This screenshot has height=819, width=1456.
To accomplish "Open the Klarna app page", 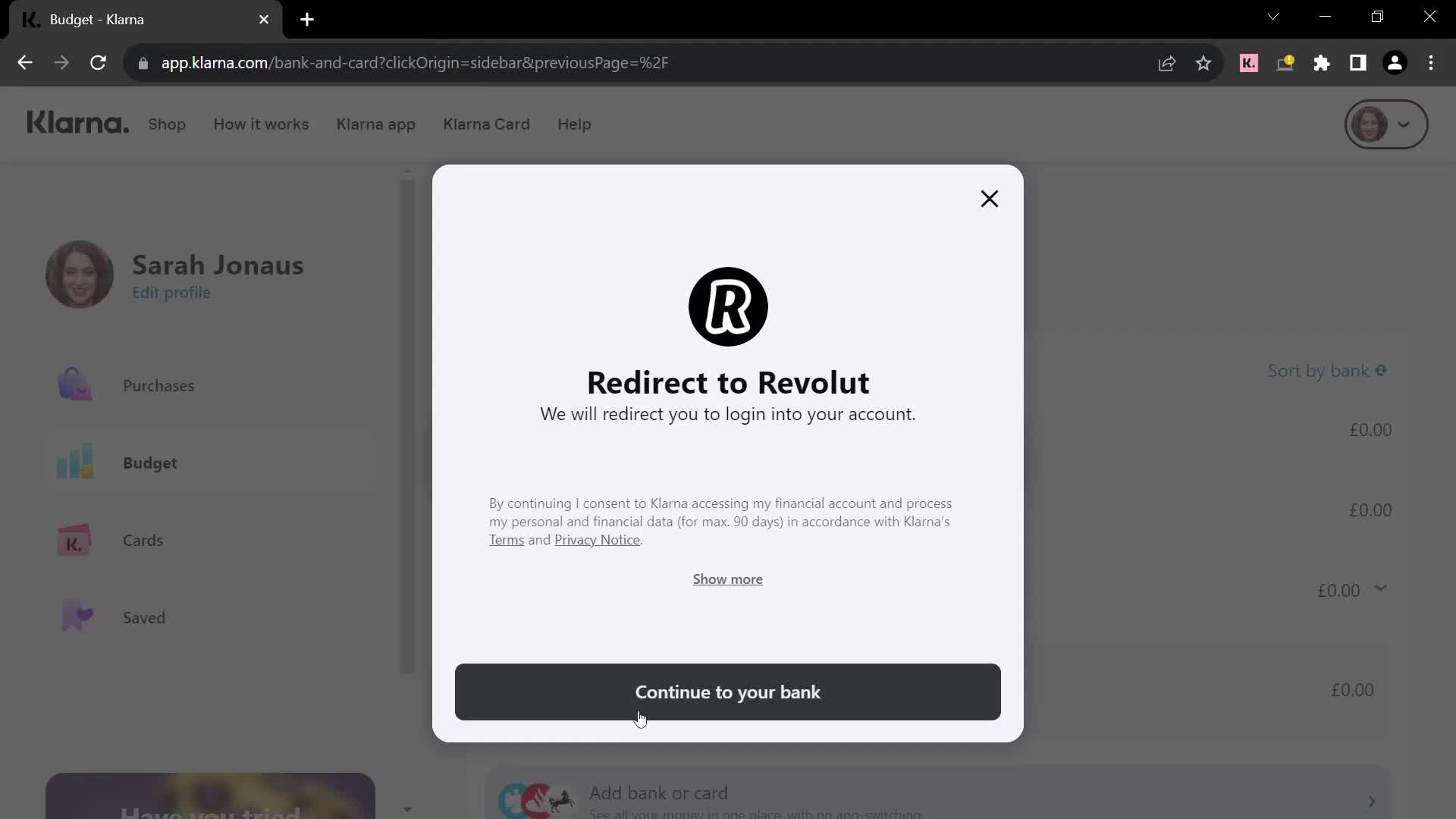I will [376, 124].
